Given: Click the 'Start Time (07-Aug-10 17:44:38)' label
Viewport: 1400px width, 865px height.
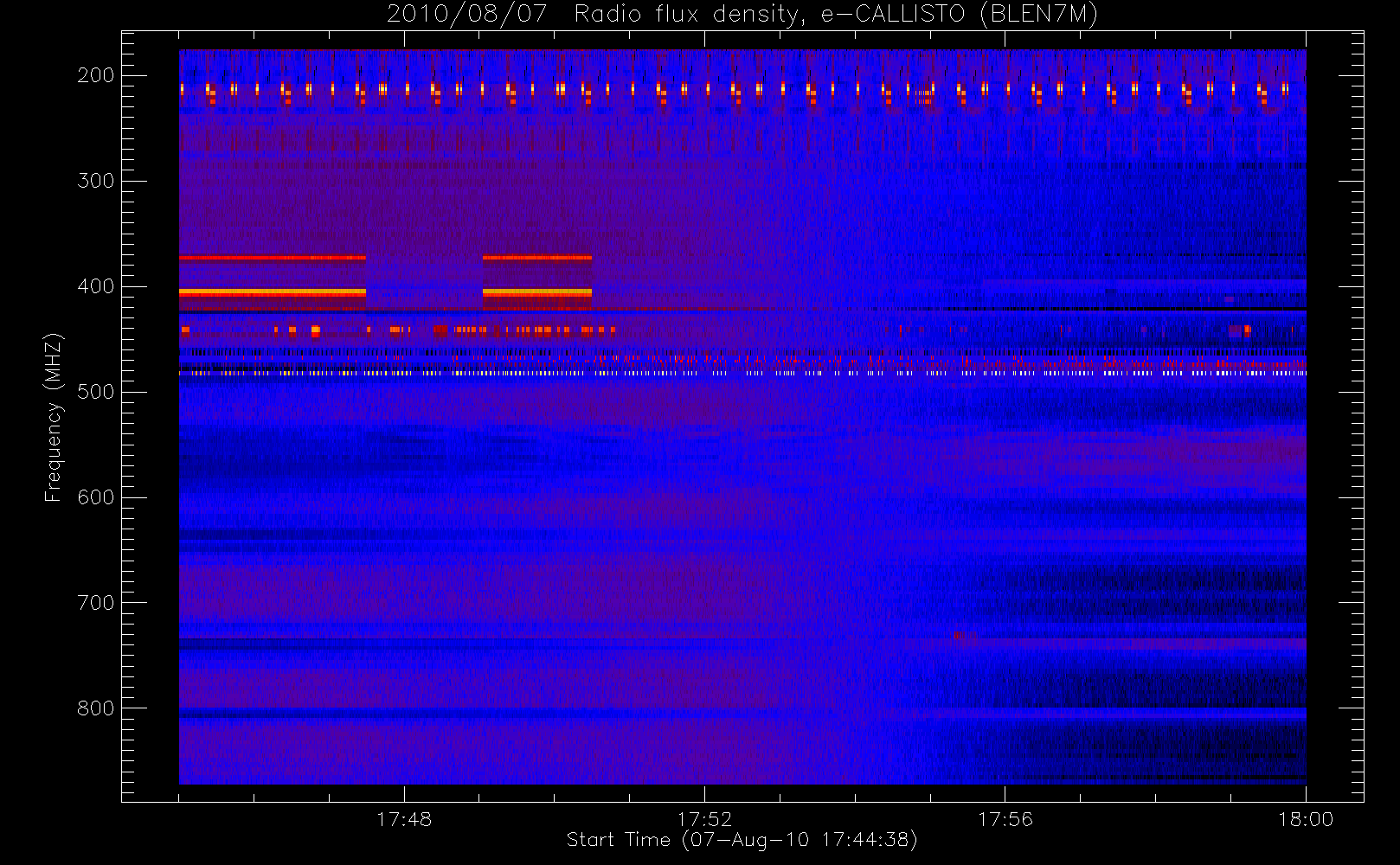Looking at the screenshot, I should [x=742, y=840].
